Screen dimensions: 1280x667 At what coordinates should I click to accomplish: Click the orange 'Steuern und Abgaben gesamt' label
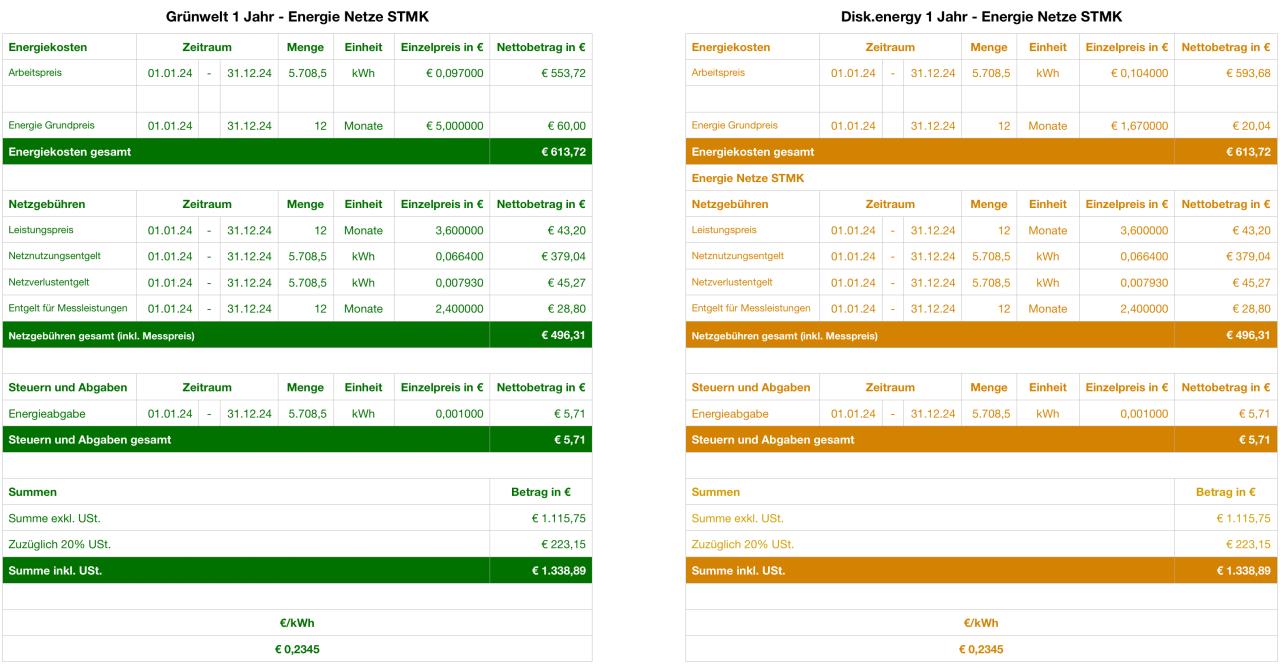point(773,439)
